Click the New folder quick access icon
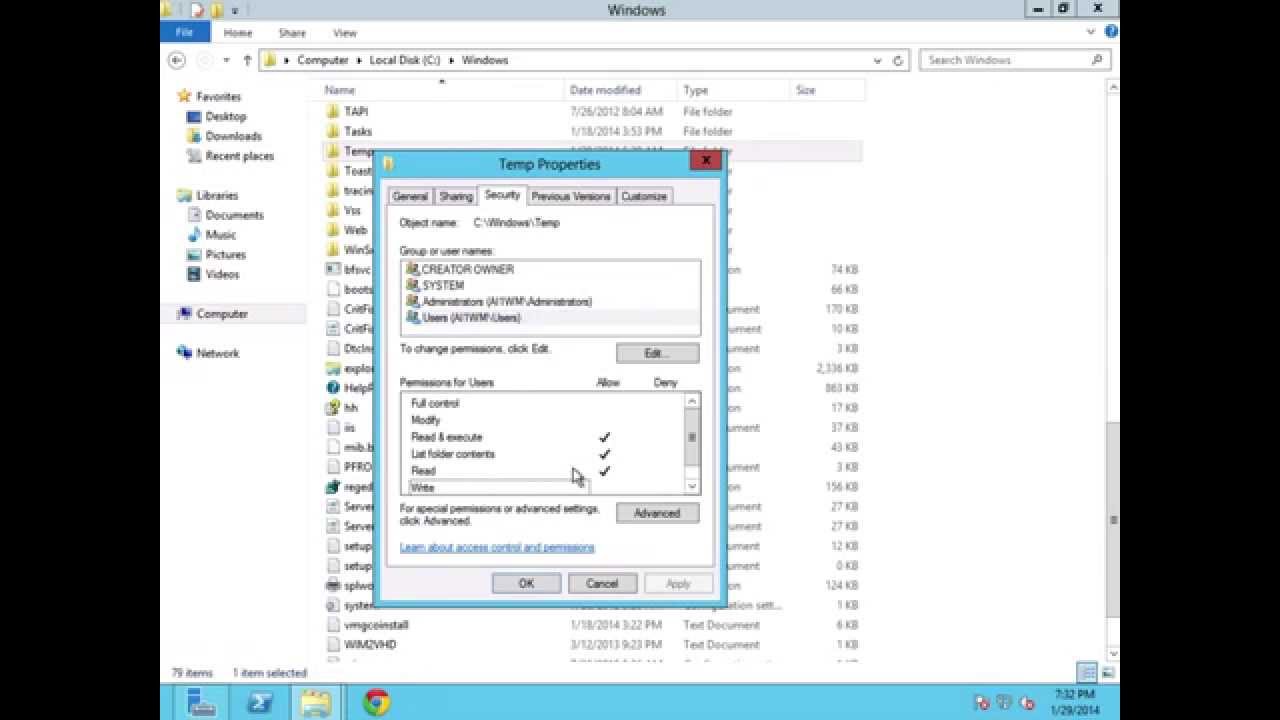Viewport: 1280px width, 720px height. pyautogui.click(x=216, y=10)
